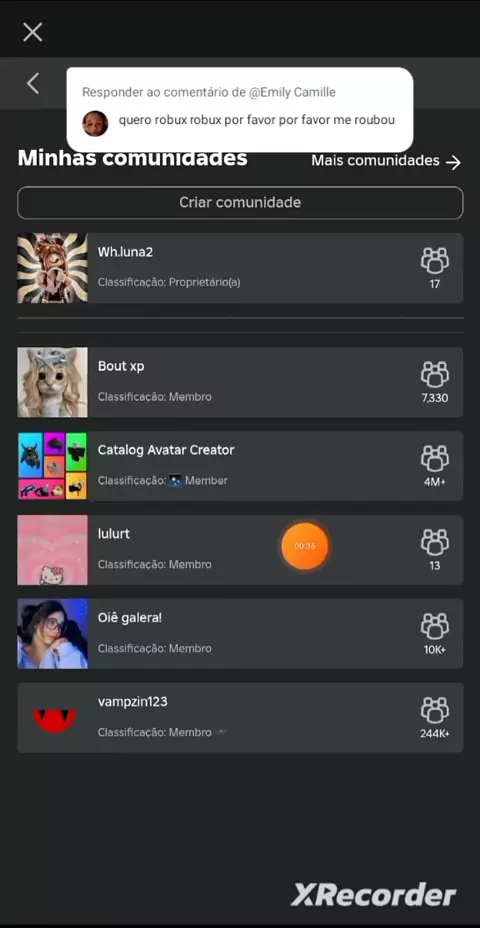The height and width of the screenshot is (928, 480).
Task: Open the Mais comunidades link
Action: pyautogui.click(x=386, y=161)
